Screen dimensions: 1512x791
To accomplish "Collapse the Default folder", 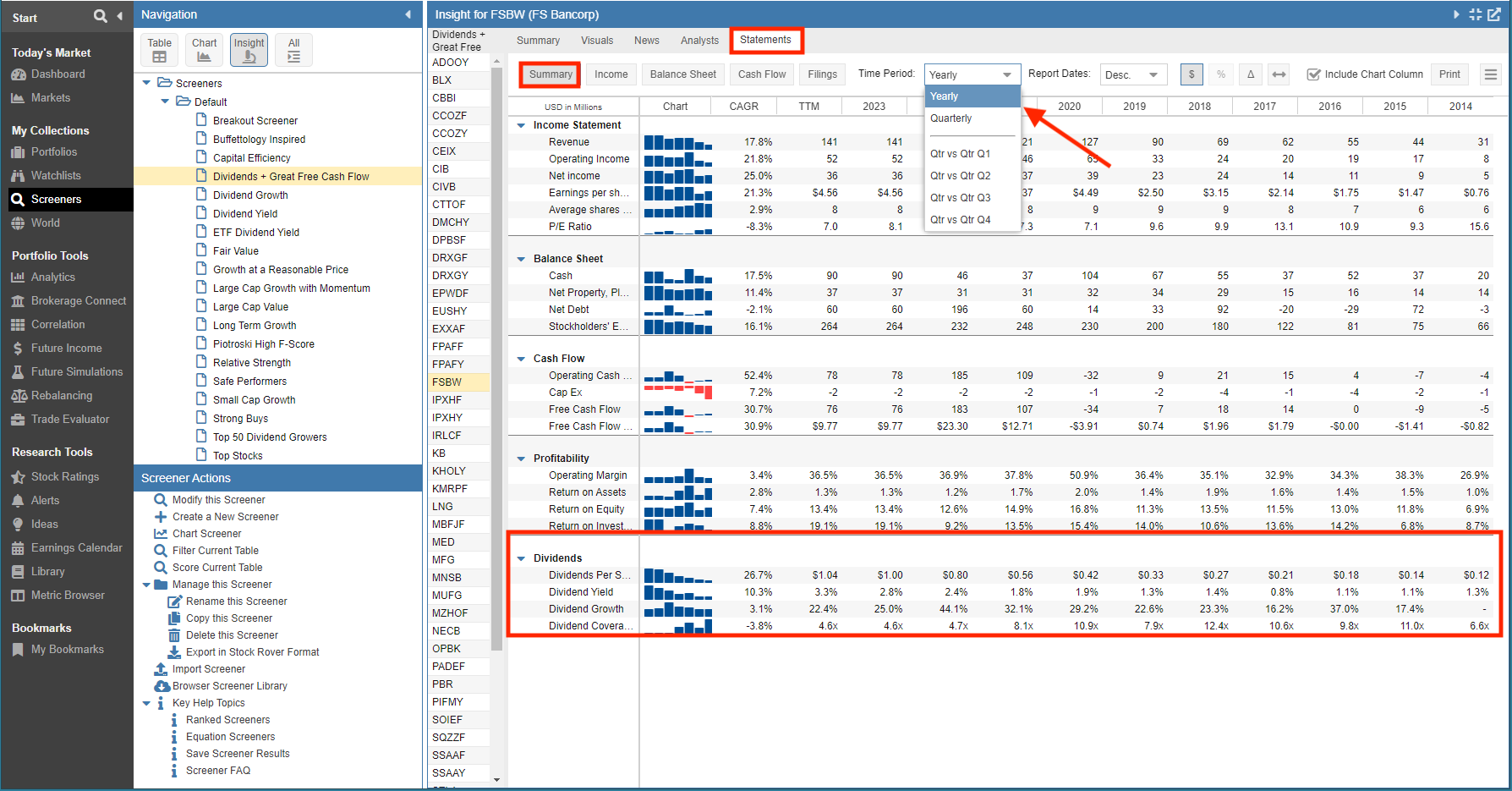I will click(165, 102).
